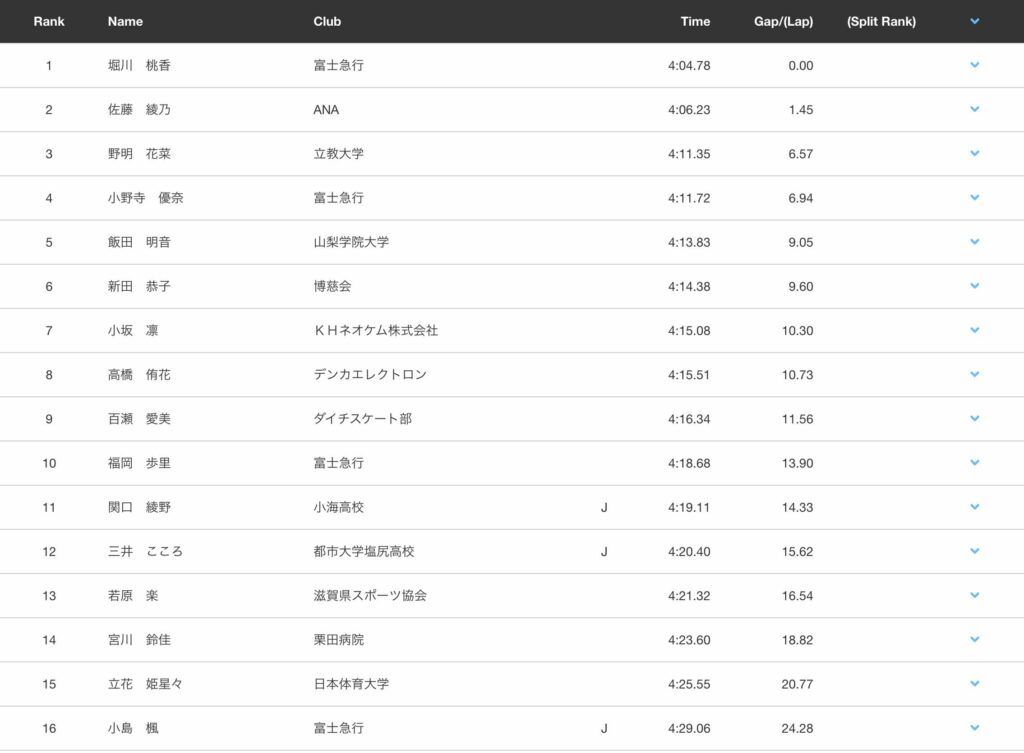Expand the row for 佐藤 綾乃
This screenshot has height=753, width=1024.
974,109
